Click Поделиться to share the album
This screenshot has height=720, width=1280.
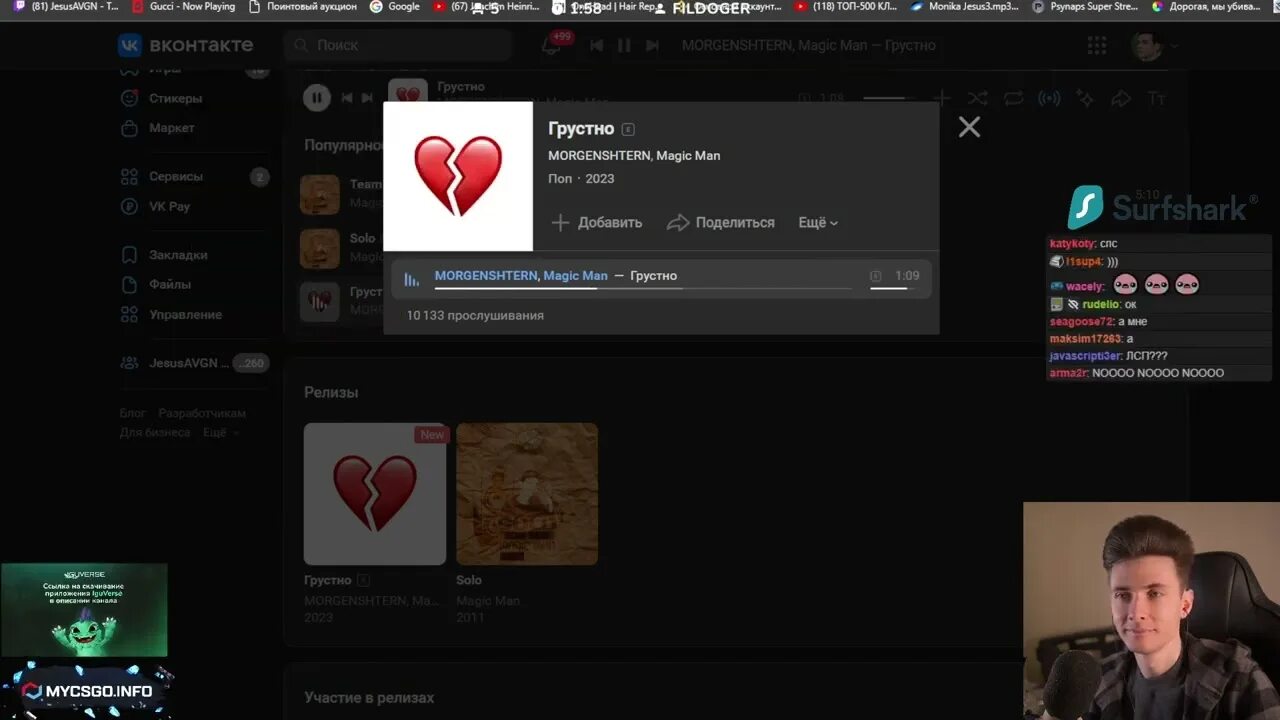click(x=721, y=222)
